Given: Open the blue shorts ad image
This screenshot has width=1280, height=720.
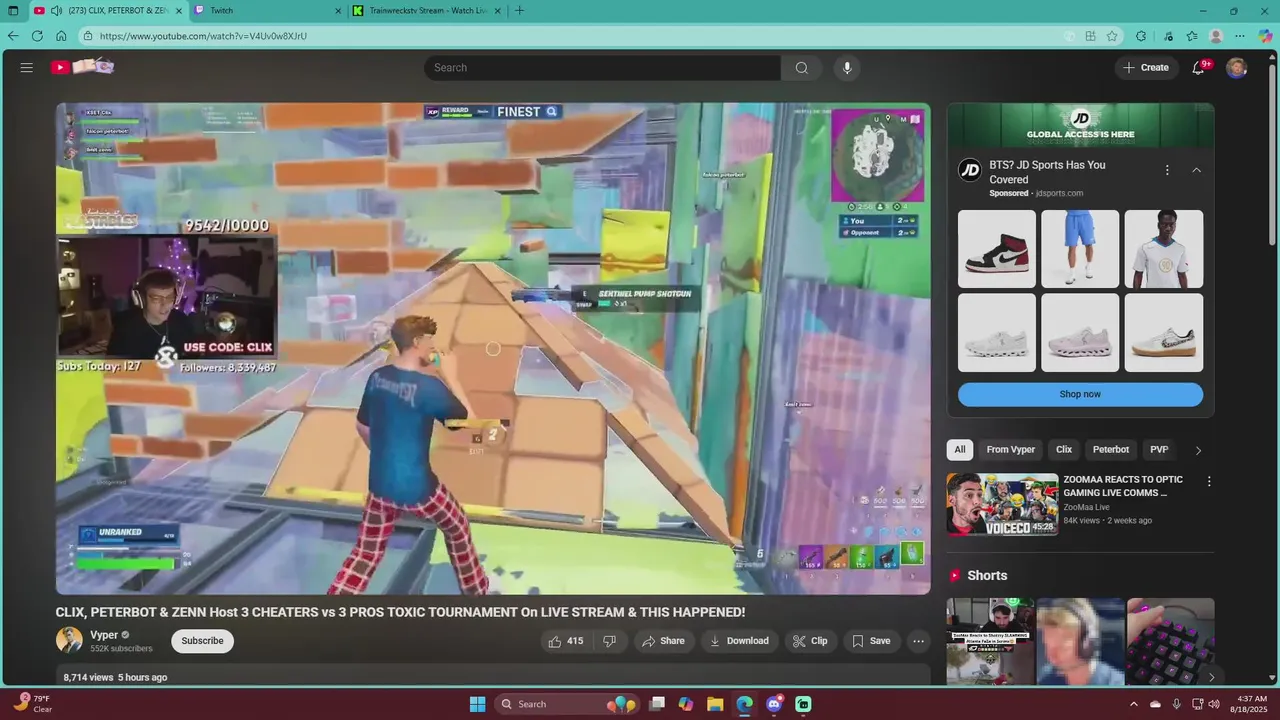Looking at the screenshot, I should pyautogui.click(x=1080, y=249).
